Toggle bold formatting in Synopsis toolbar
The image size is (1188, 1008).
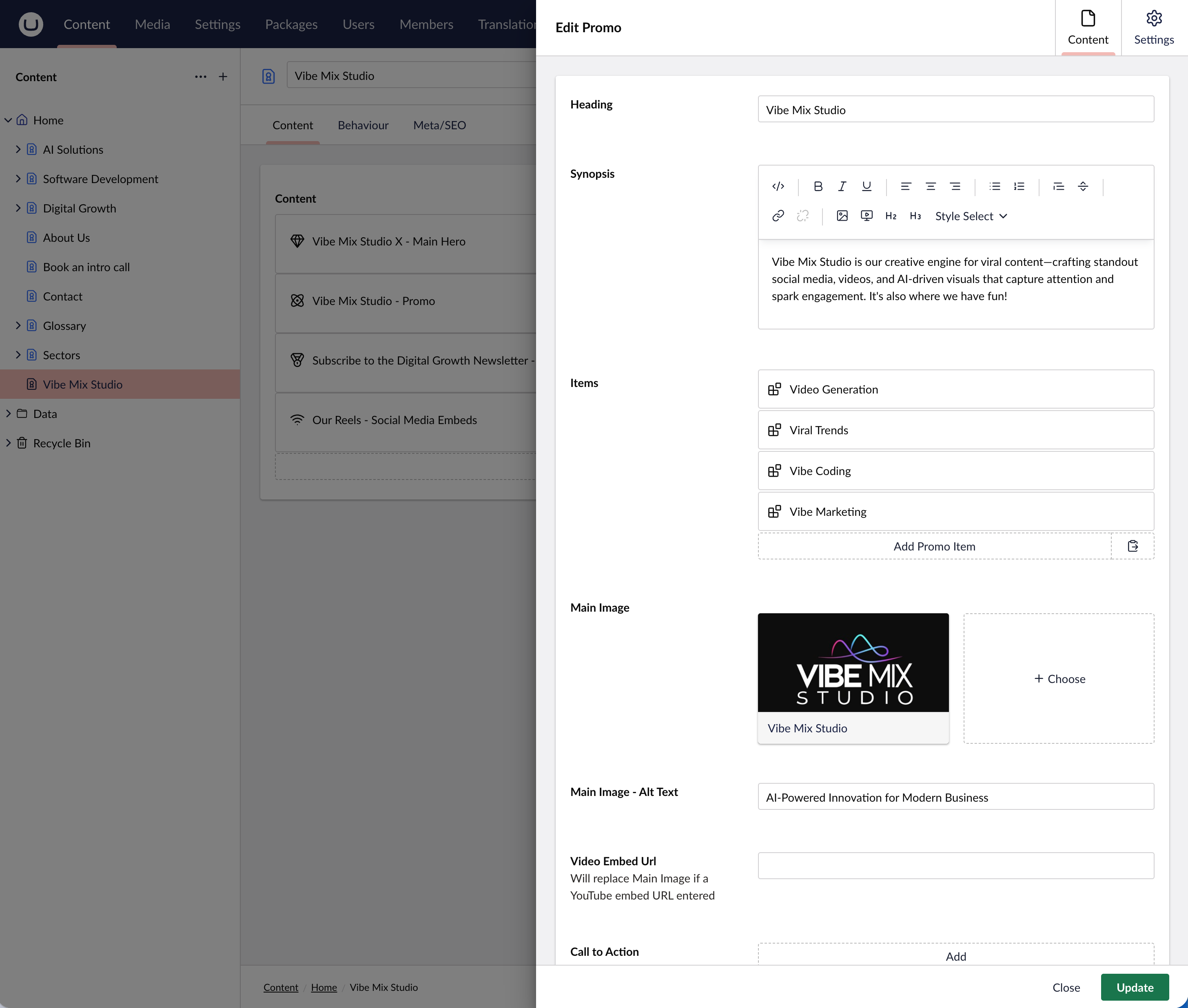(818, 186)
